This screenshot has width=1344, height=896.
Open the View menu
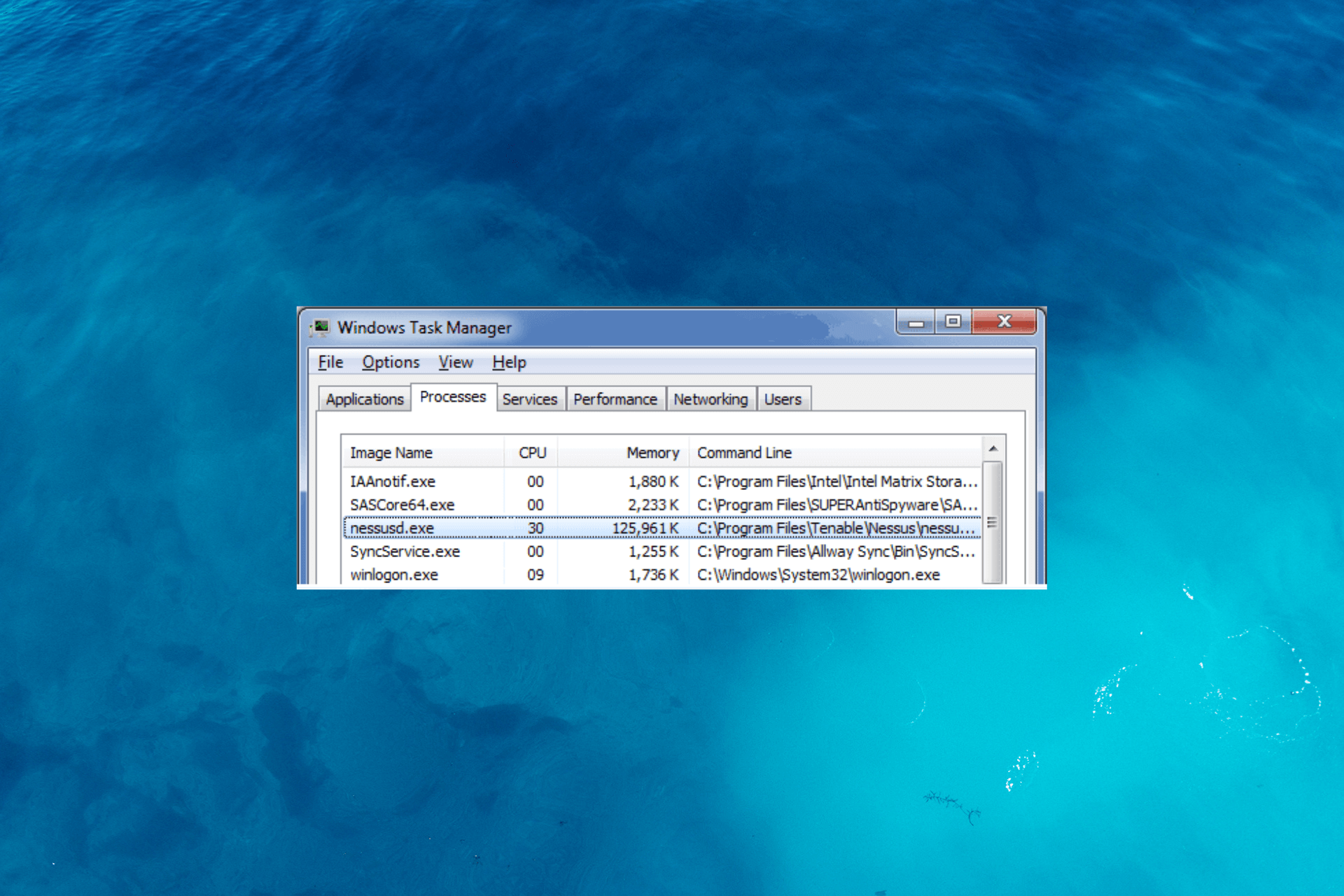tap(456, 363)
